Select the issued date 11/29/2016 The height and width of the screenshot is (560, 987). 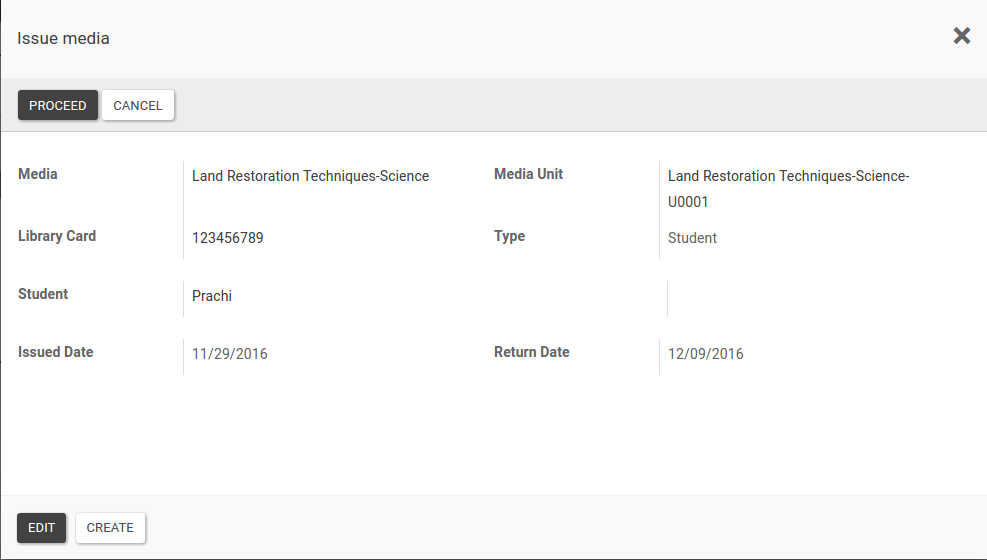pyautogui.click(x=230, y=354)
